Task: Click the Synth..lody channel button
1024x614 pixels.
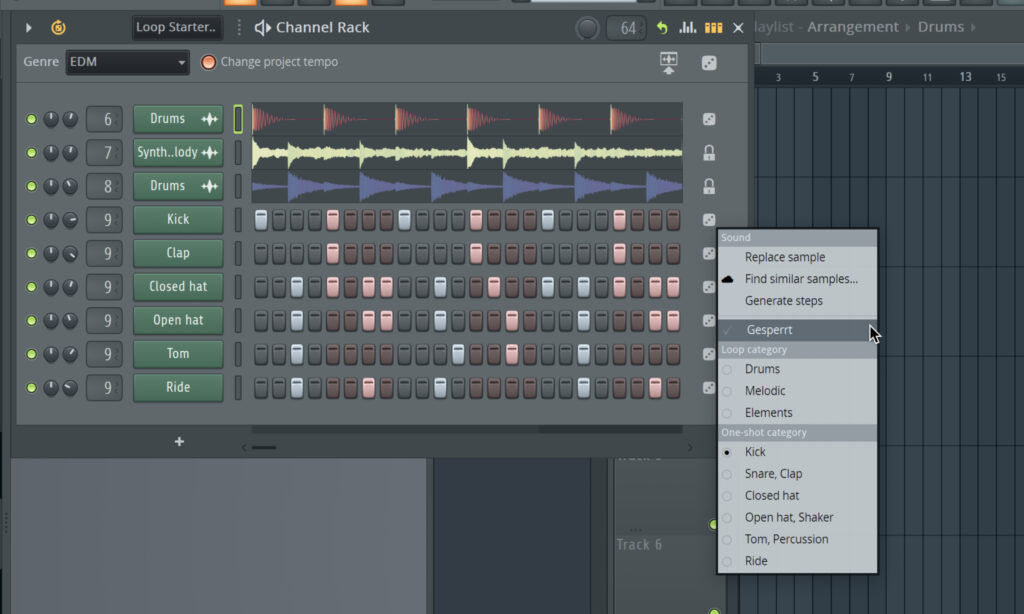Action: (x=178, y=153)
